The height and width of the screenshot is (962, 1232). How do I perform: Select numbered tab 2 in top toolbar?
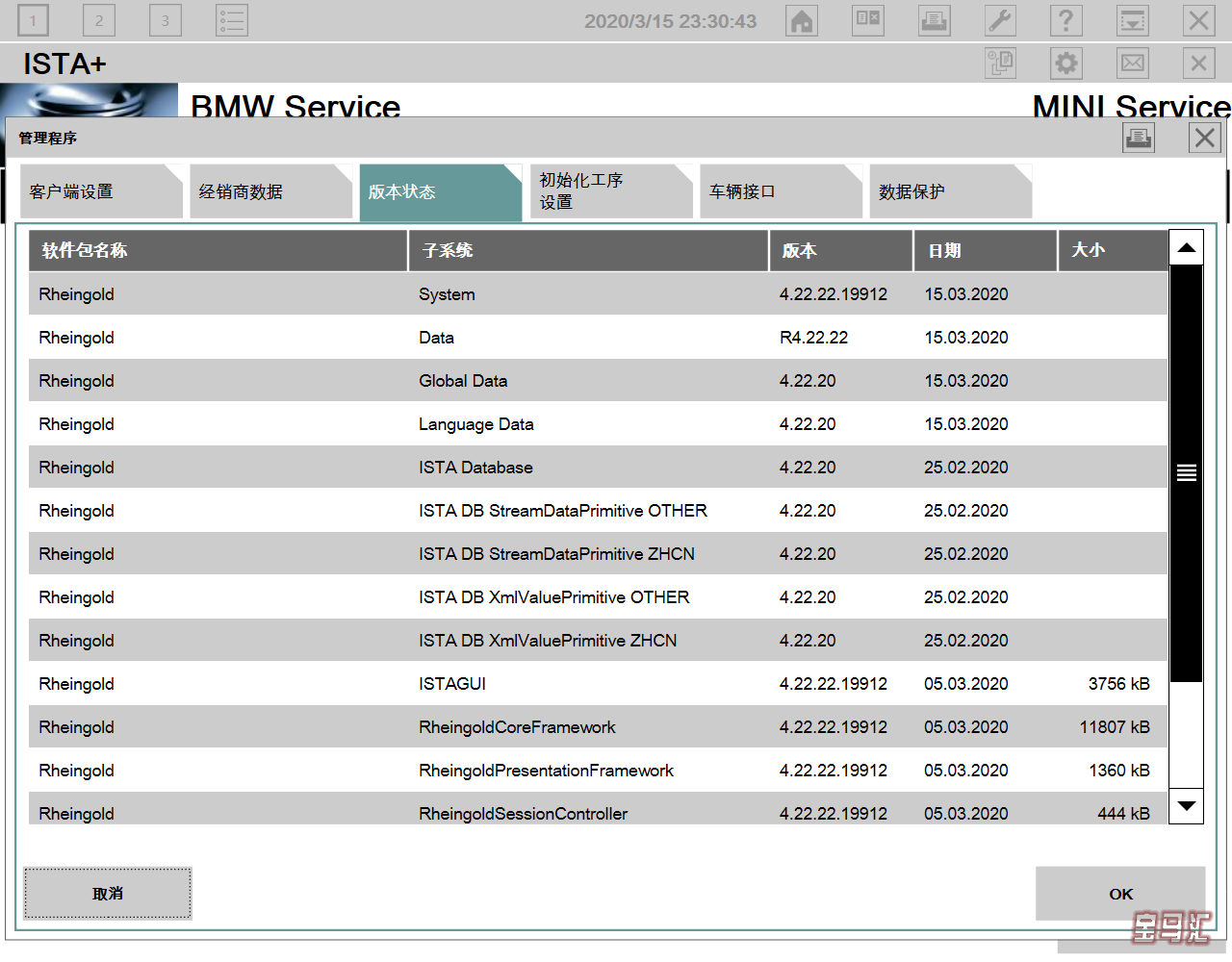(99, 20)
